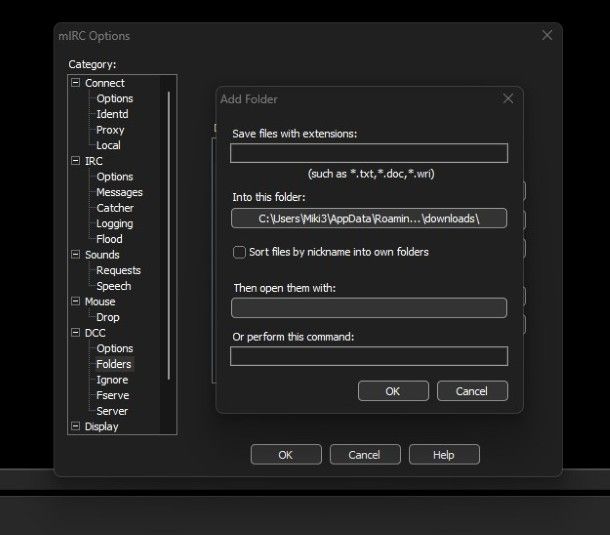Select Options under IRC

[x=115, y=177]
